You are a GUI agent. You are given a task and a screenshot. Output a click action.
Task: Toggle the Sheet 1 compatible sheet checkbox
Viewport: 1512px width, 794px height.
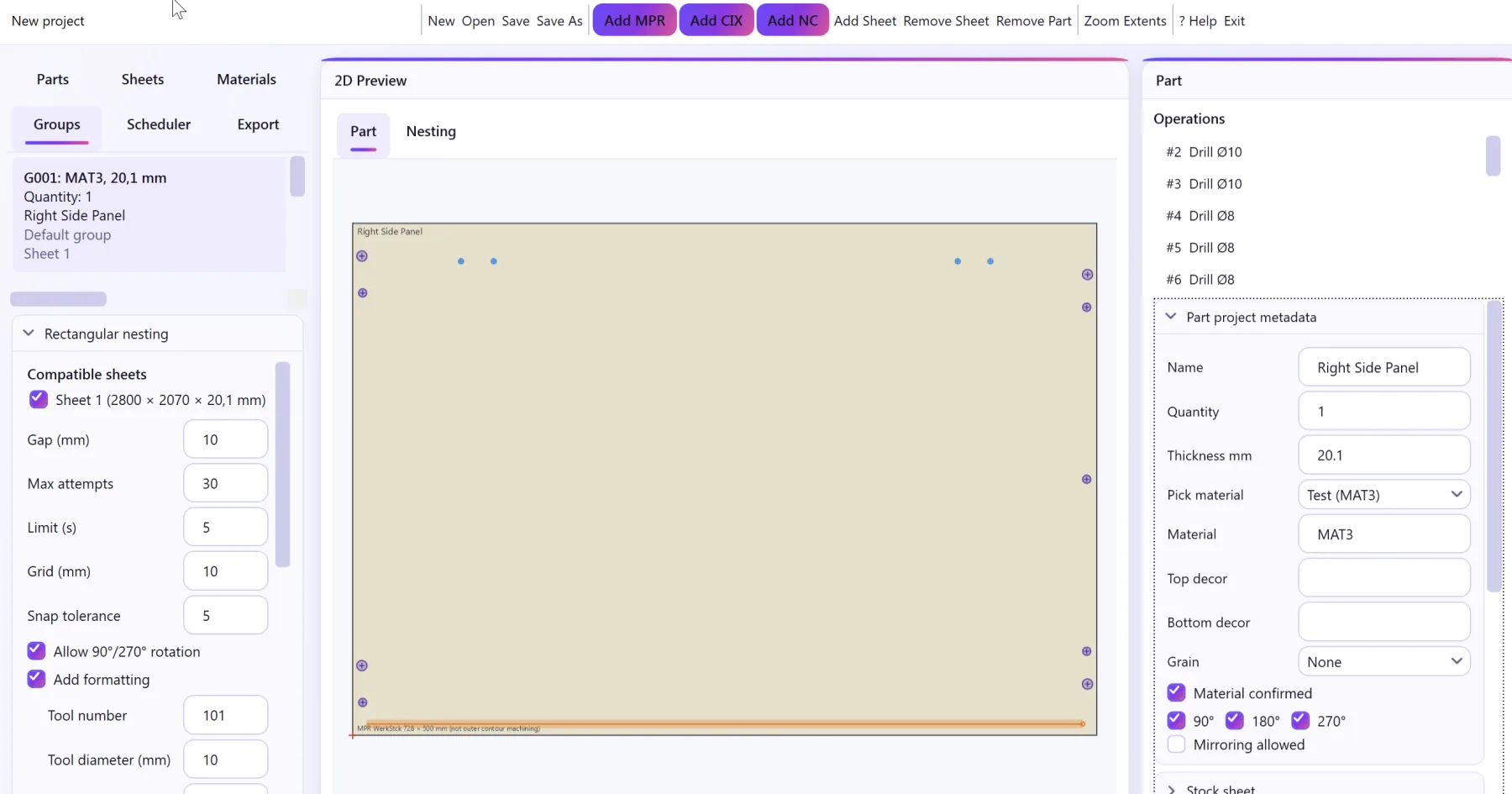(x=38, y=399)
